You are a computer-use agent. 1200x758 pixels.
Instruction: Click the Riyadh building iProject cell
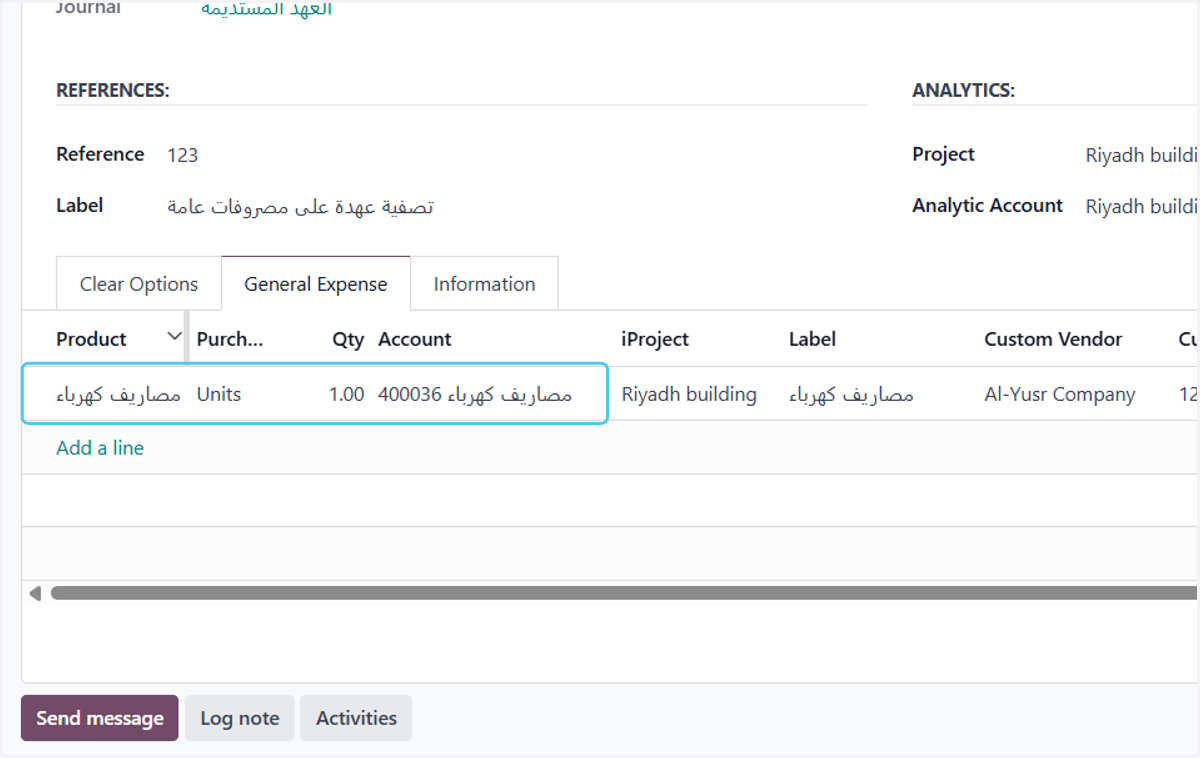(x=689, y=394)
